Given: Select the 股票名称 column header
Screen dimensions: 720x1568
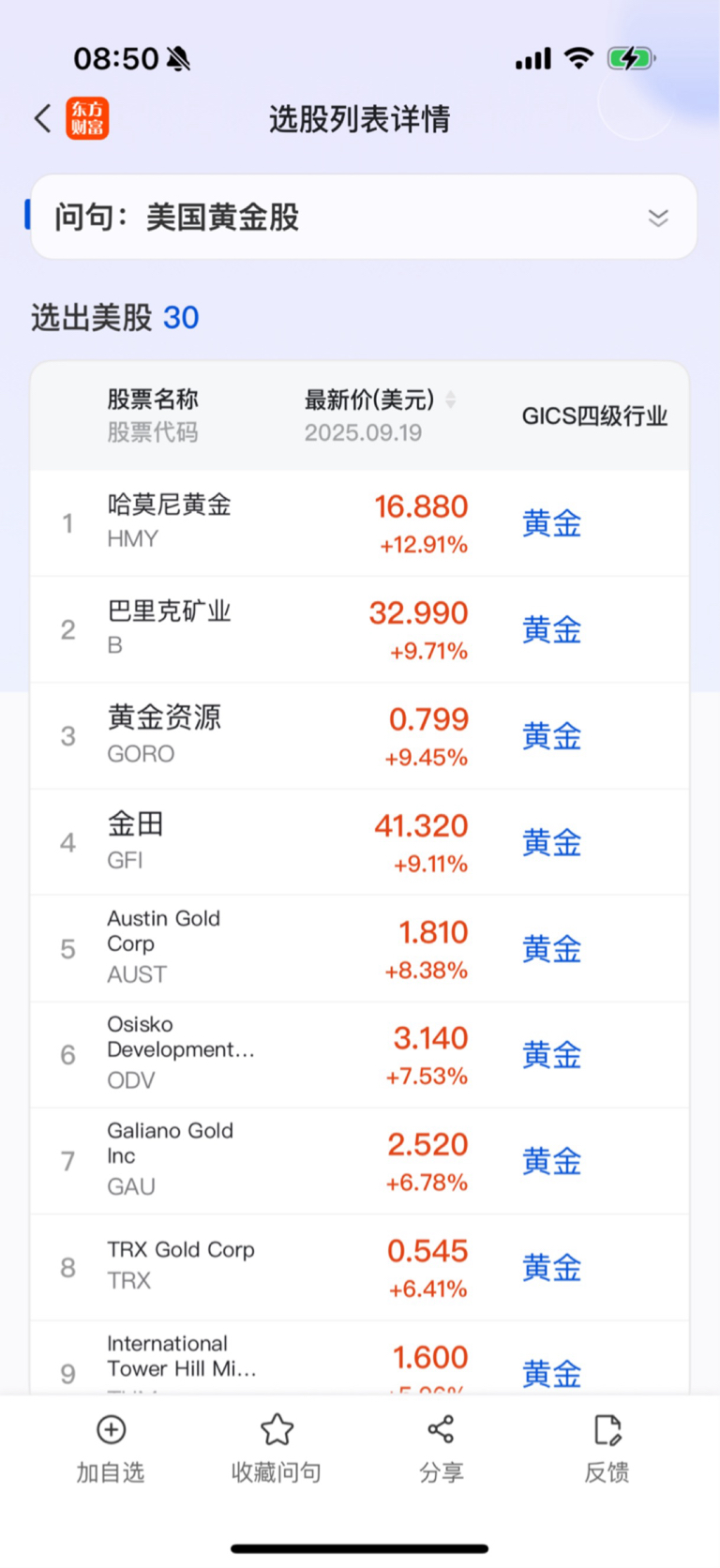Looking at the screenshot, I should [x=153, y=400].
